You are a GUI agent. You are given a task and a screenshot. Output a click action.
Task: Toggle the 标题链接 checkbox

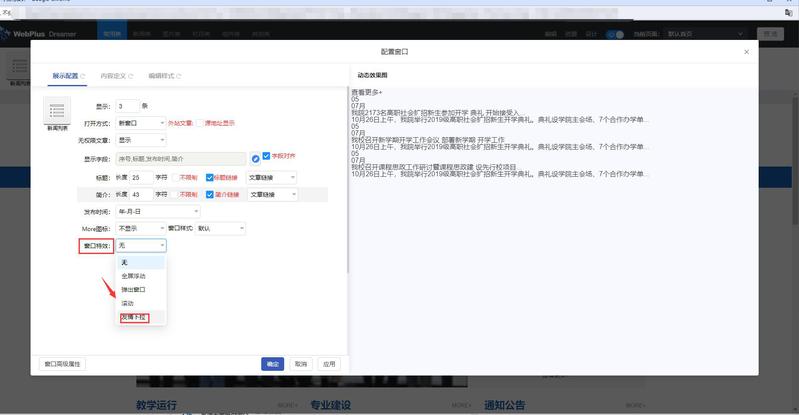(209, 177)
